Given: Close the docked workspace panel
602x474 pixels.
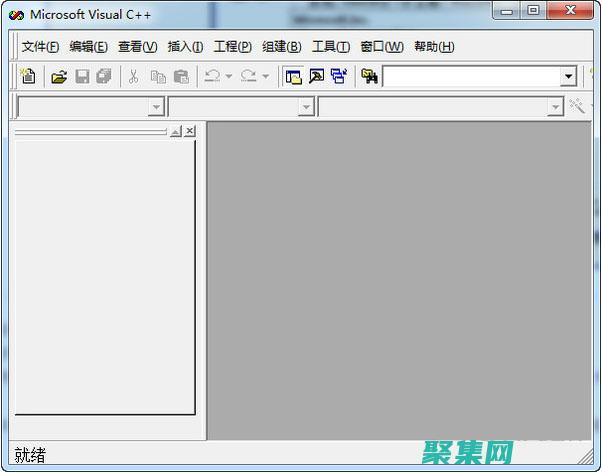Looking at the screenshot, I should tap(190, 131).
